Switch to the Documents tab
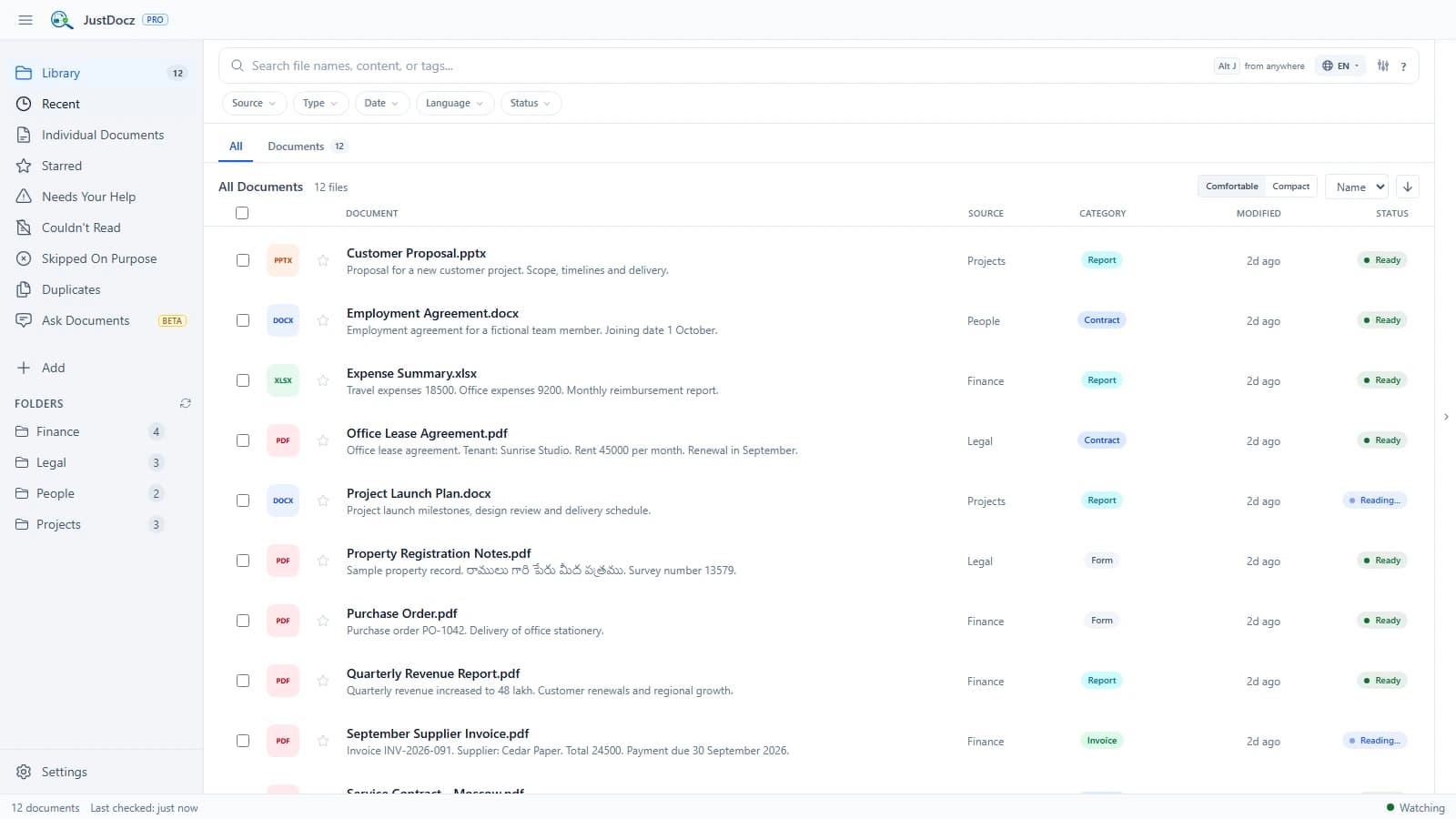The image size is (1456, 819). (x=306, y=146)
